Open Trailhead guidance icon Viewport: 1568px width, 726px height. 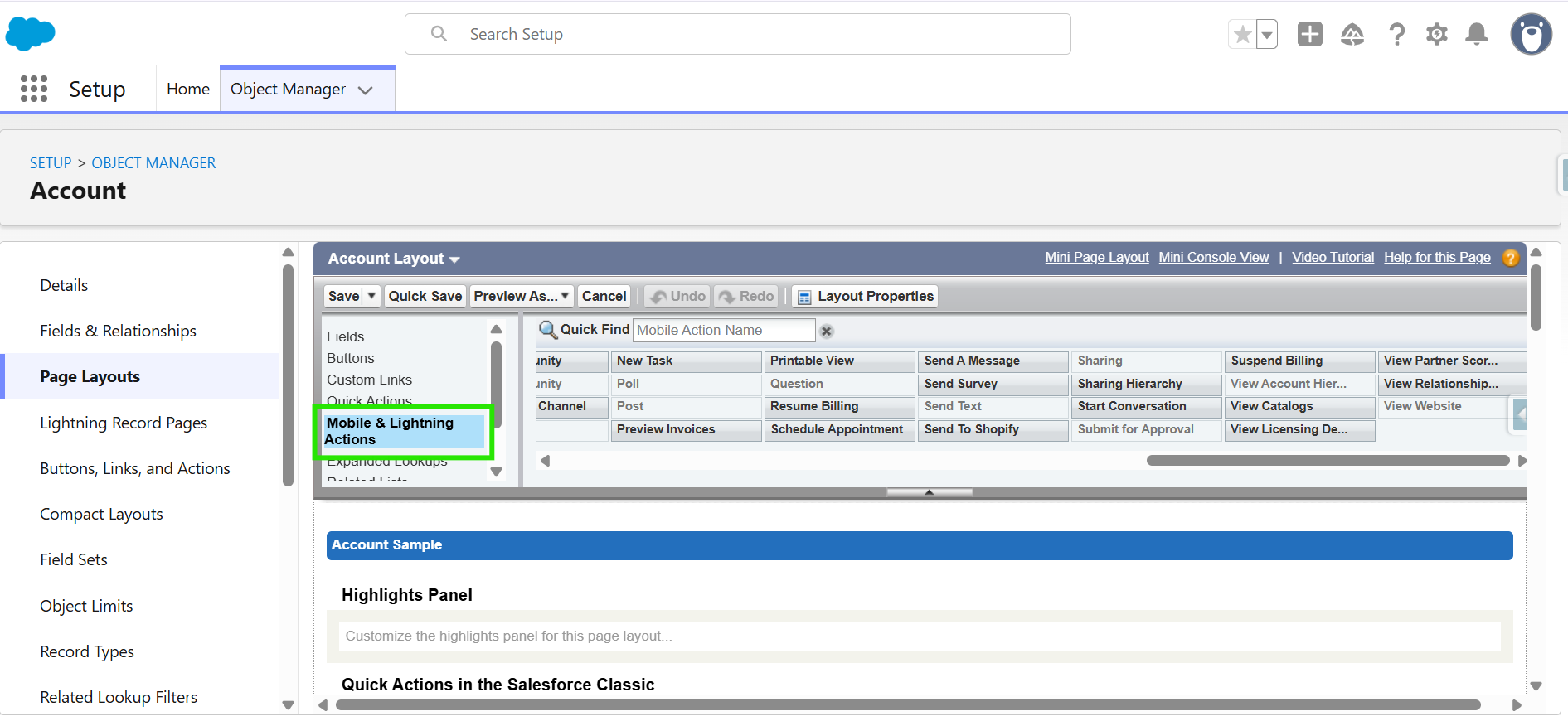point(1352,34)
